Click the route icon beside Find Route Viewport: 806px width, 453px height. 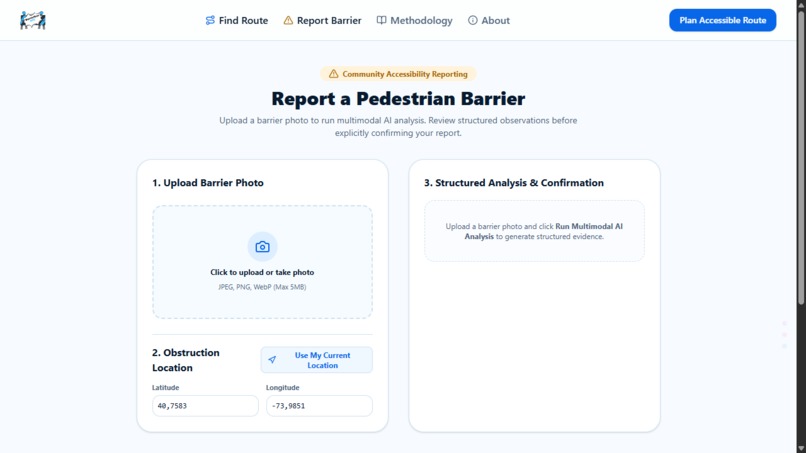point(210,21)
